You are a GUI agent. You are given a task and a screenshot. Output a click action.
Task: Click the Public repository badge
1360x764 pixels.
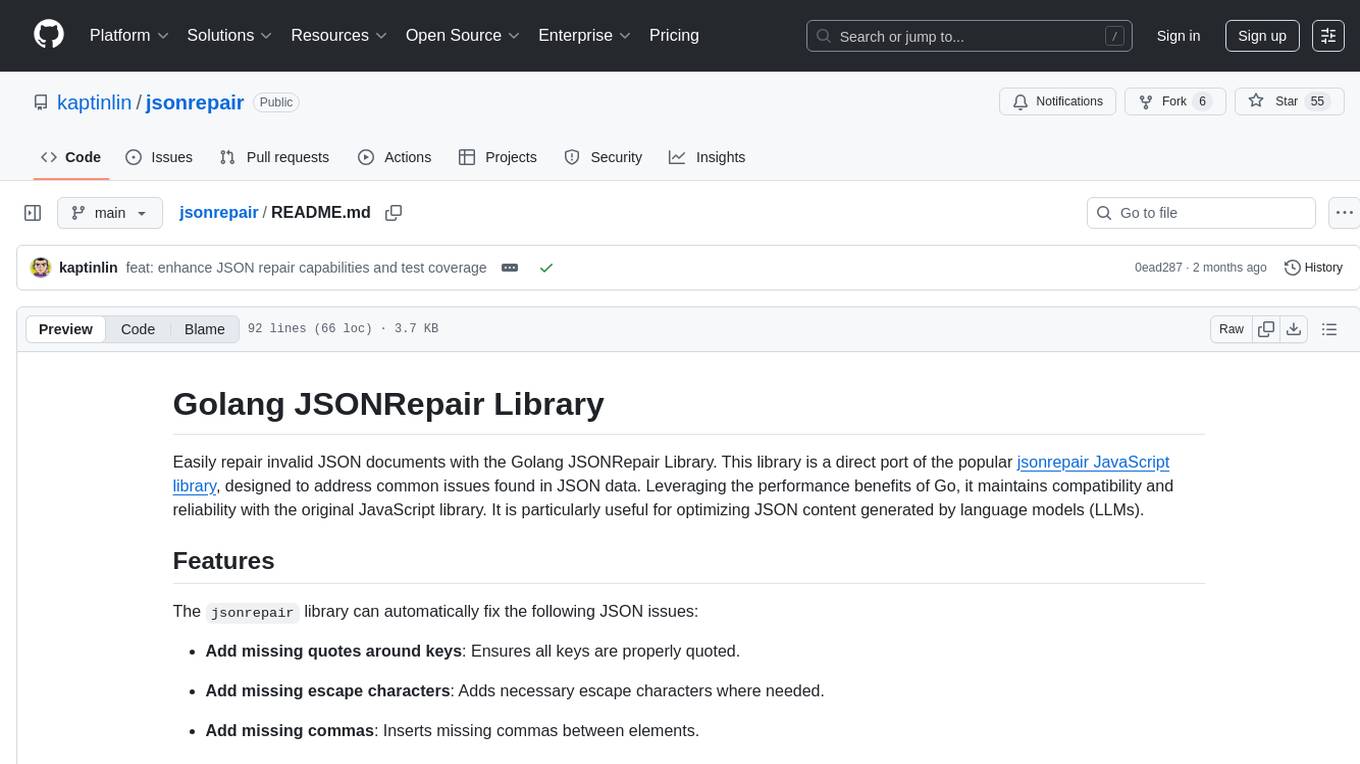(276, 102)
